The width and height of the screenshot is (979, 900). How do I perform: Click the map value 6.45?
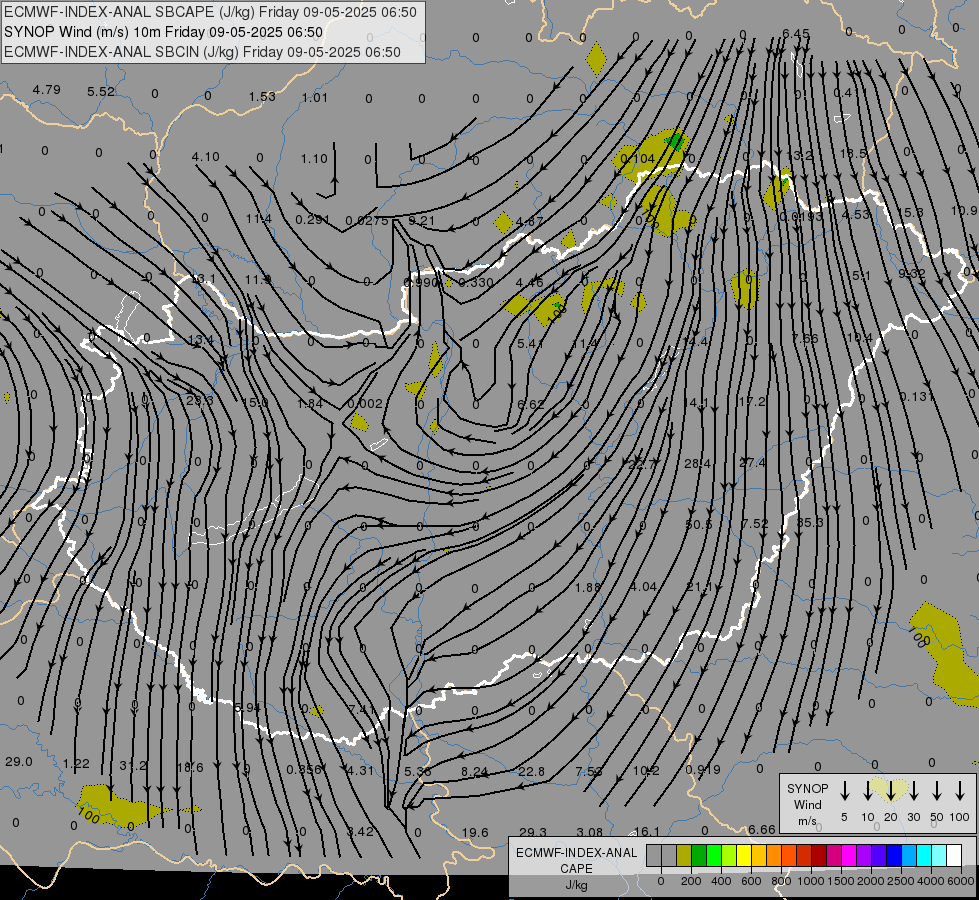796,33
